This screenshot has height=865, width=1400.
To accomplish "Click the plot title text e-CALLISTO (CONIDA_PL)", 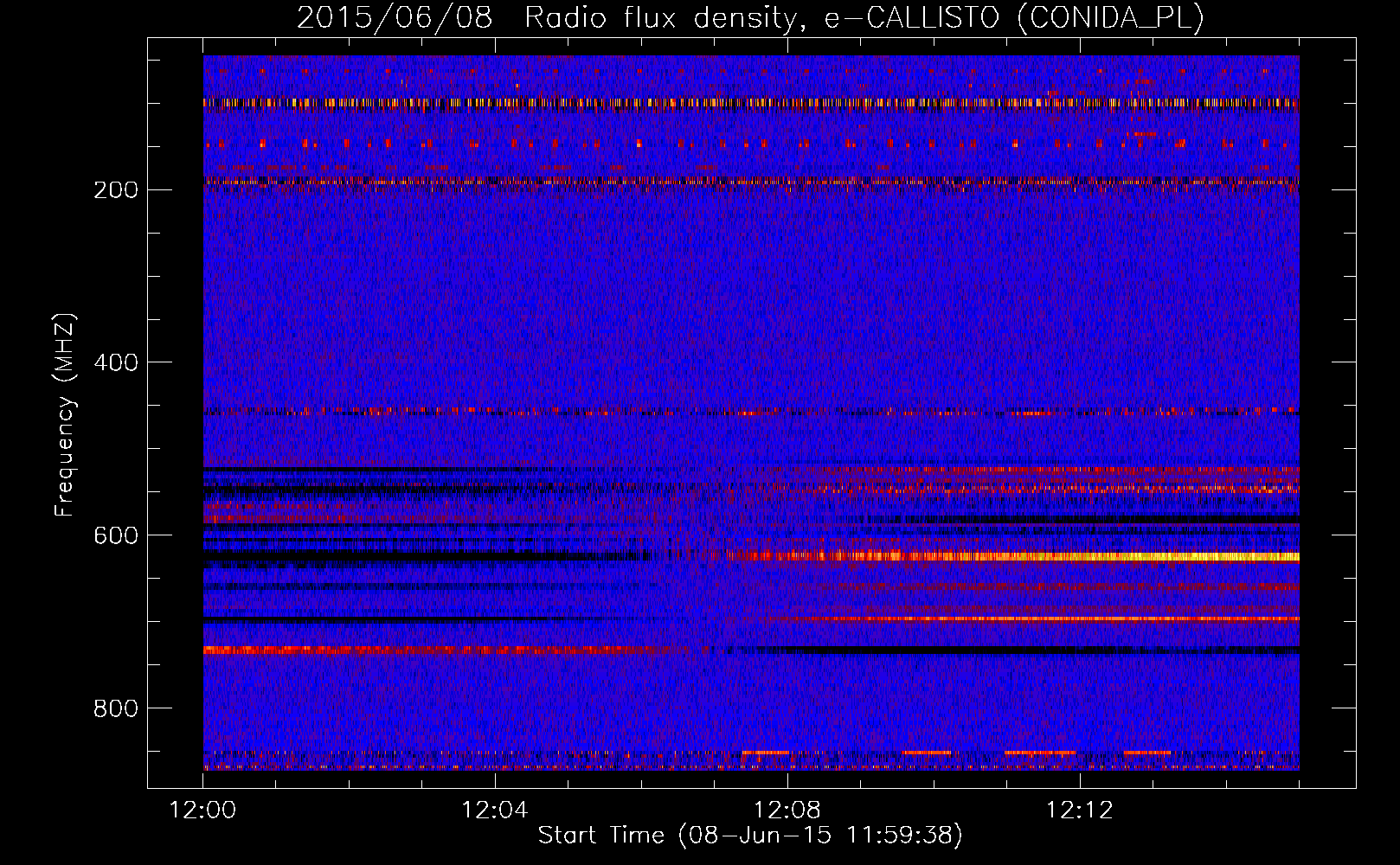I will point(1014,17).
